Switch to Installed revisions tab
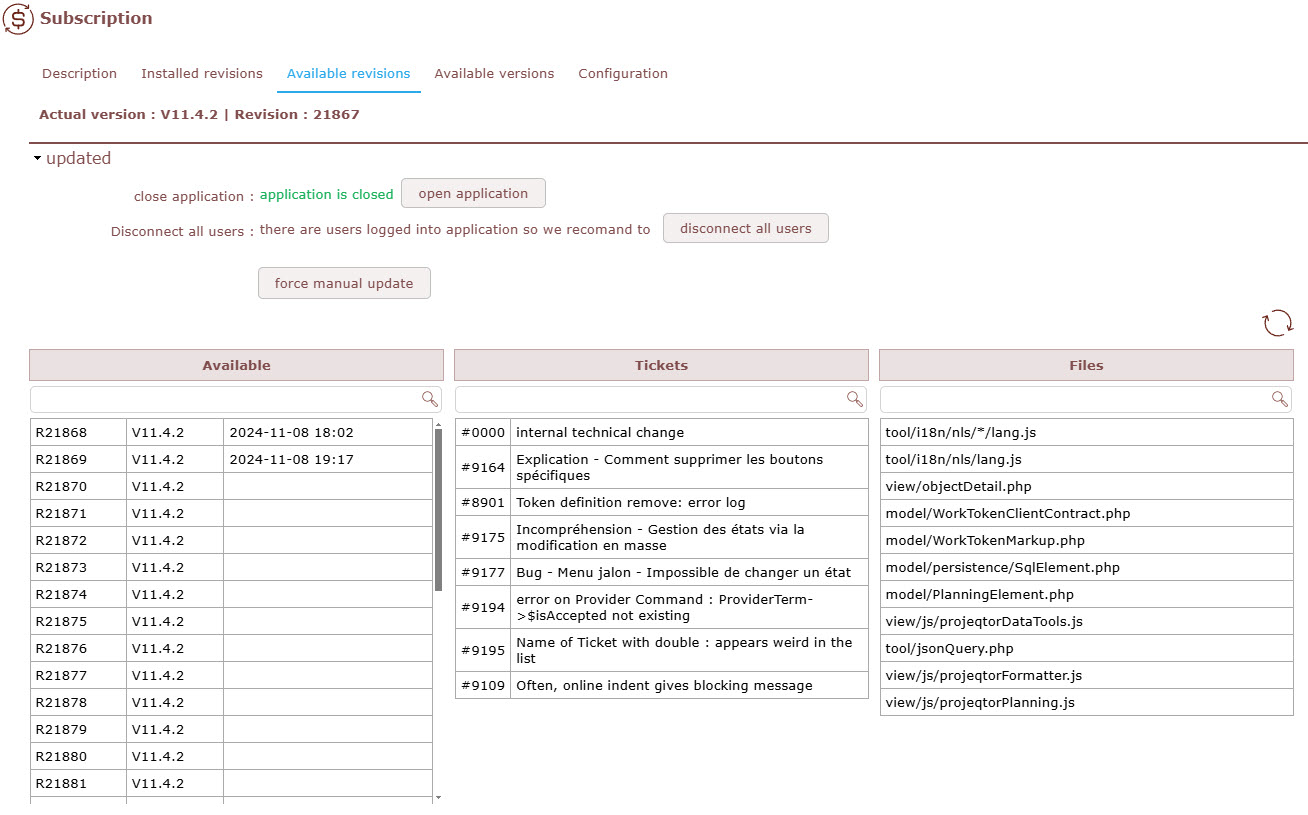The height and width of the screenshot is (815, 1308). coord(201,74)
